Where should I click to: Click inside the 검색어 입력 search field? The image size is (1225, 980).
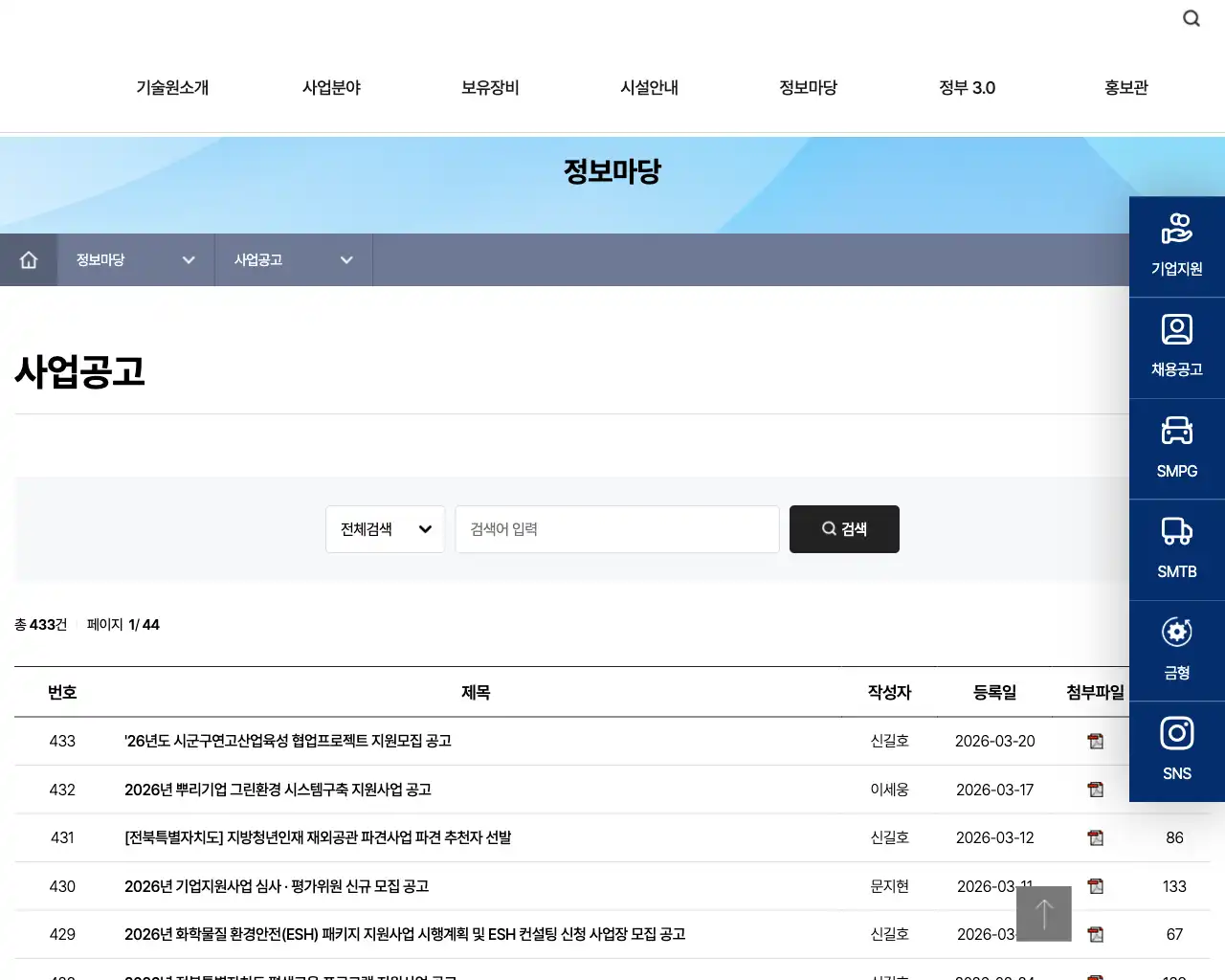click(616, 529)
